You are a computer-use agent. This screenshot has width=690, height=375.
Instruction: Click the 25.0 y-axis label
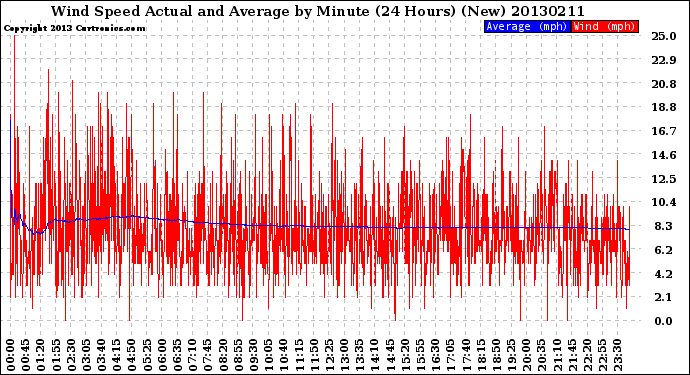click(664, 36)
